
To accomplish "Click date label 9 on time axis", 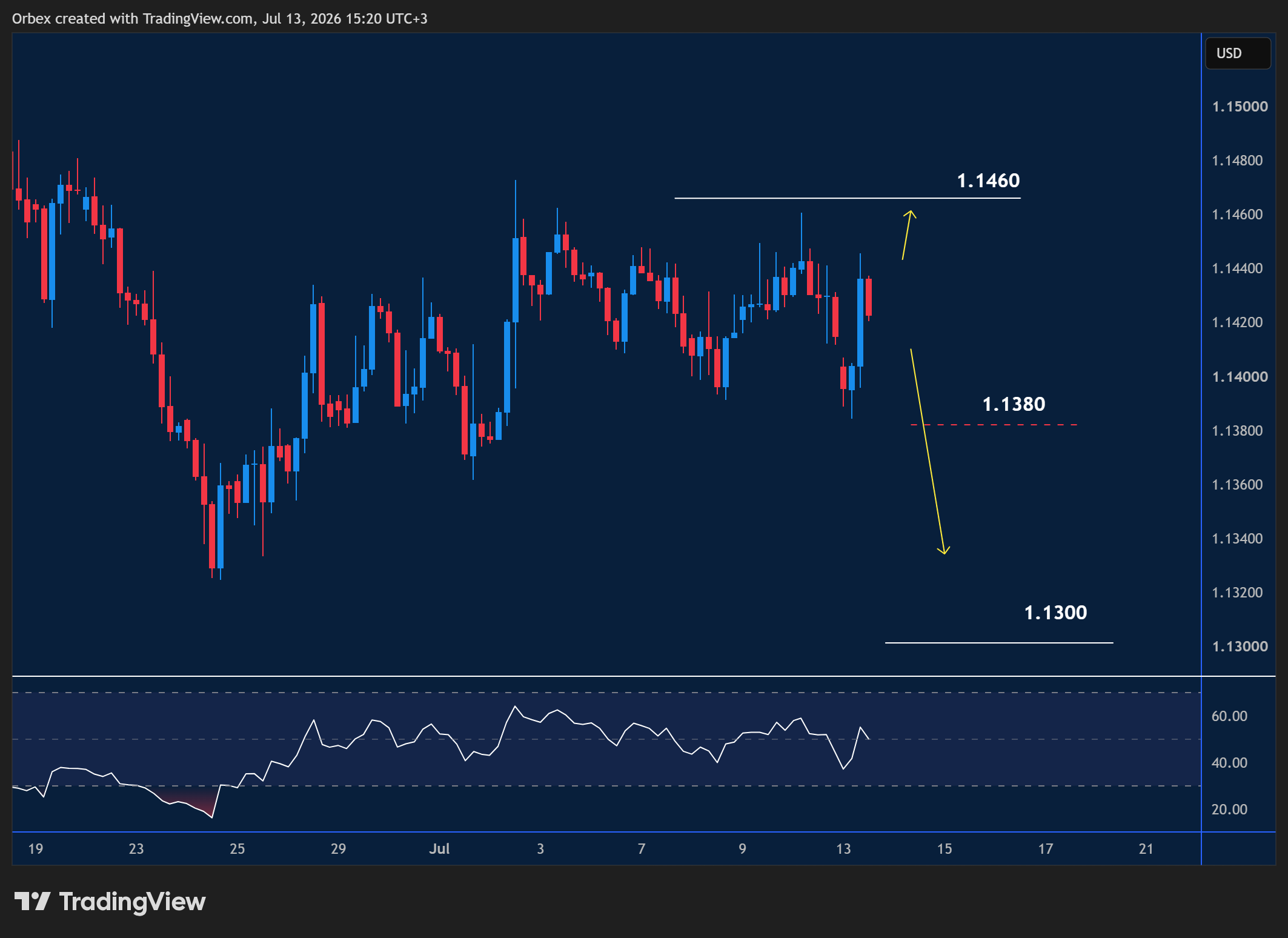I will coord(743,849).
